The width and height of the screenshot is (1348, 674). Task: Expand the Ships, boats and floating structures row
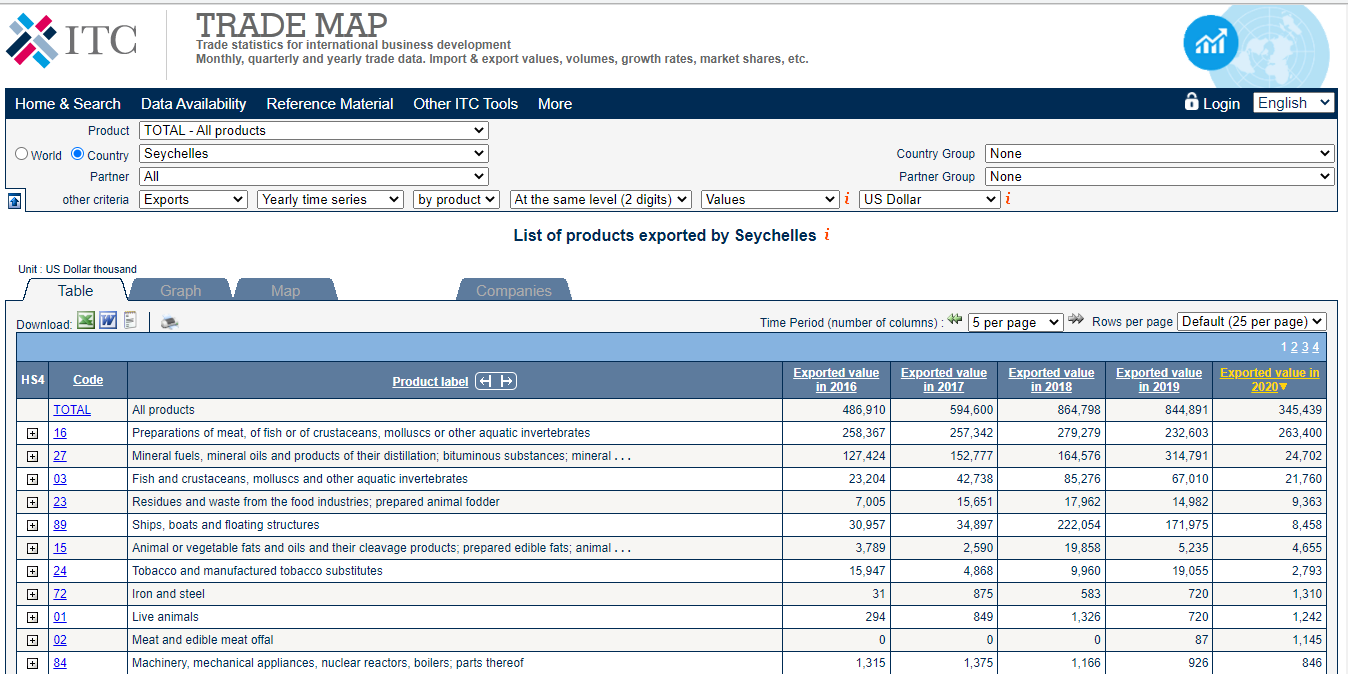click(32, 526)
